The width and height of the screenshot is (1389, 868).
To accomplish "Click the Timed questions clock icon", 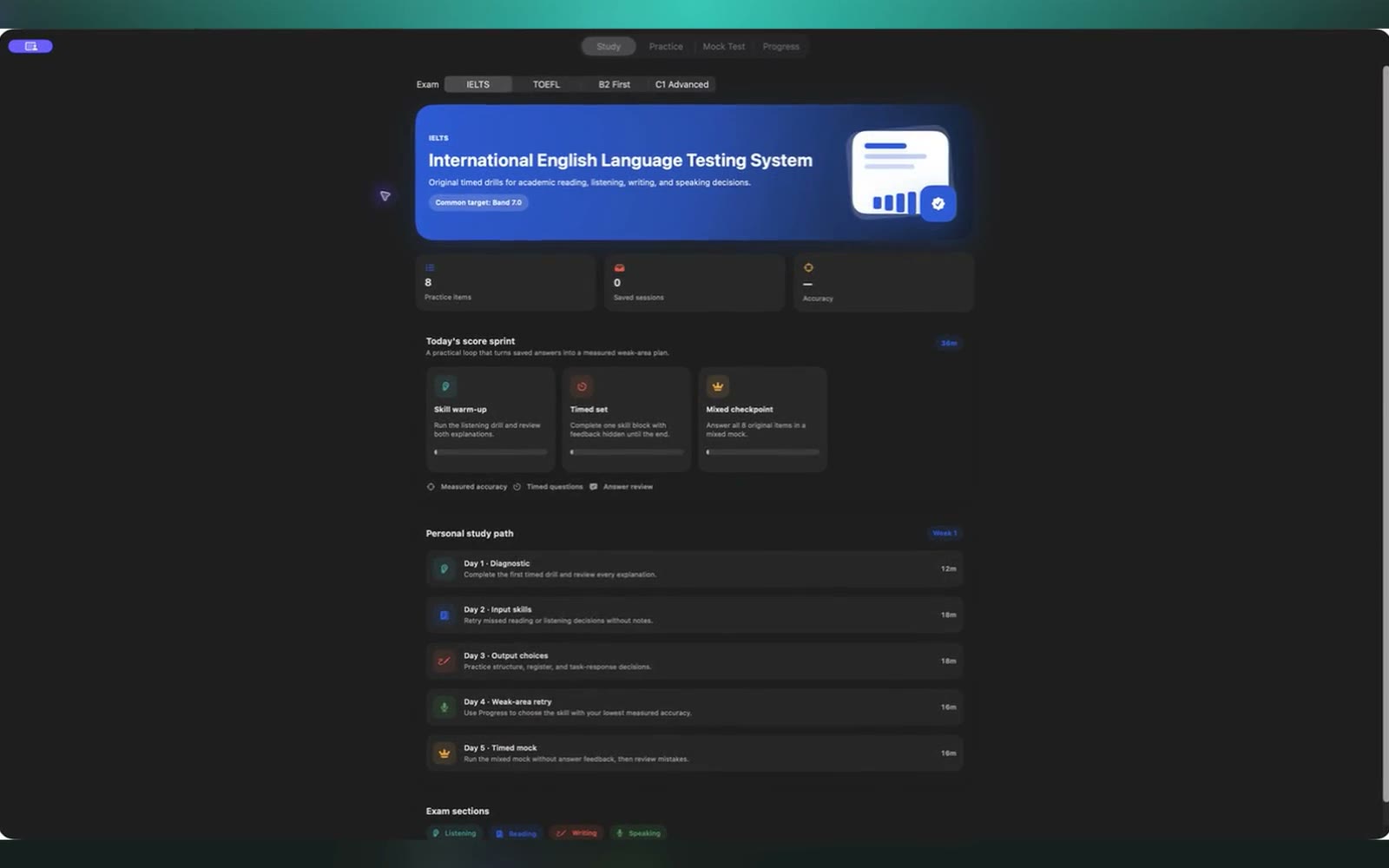I will pos(517,487).
